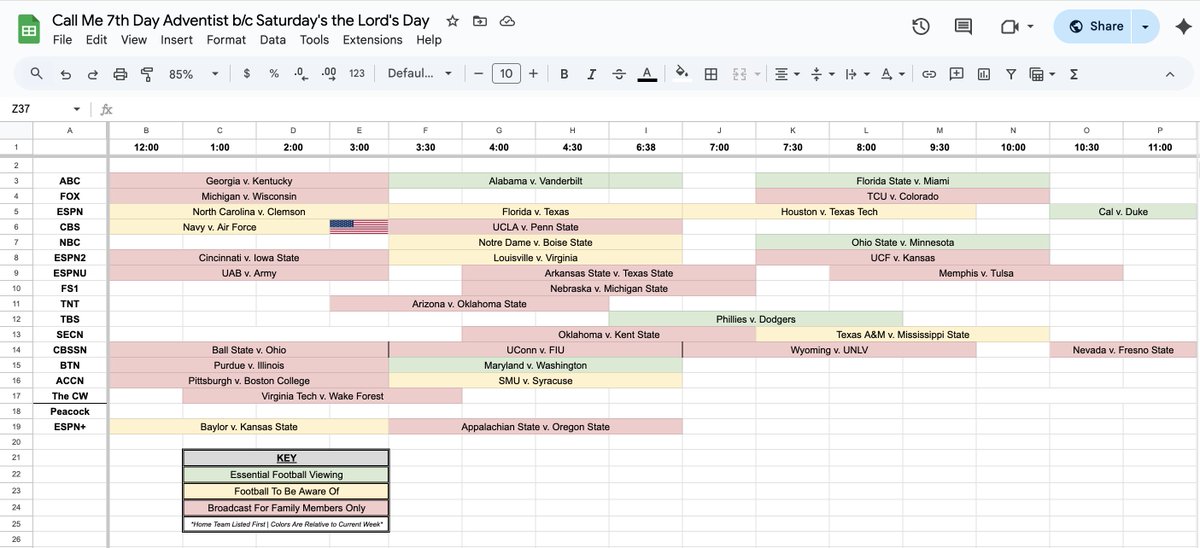The width and height of the screenshot is (1200, 548).
Task: Select the Ohio State v. Minnesota cell
Action: 902,243
